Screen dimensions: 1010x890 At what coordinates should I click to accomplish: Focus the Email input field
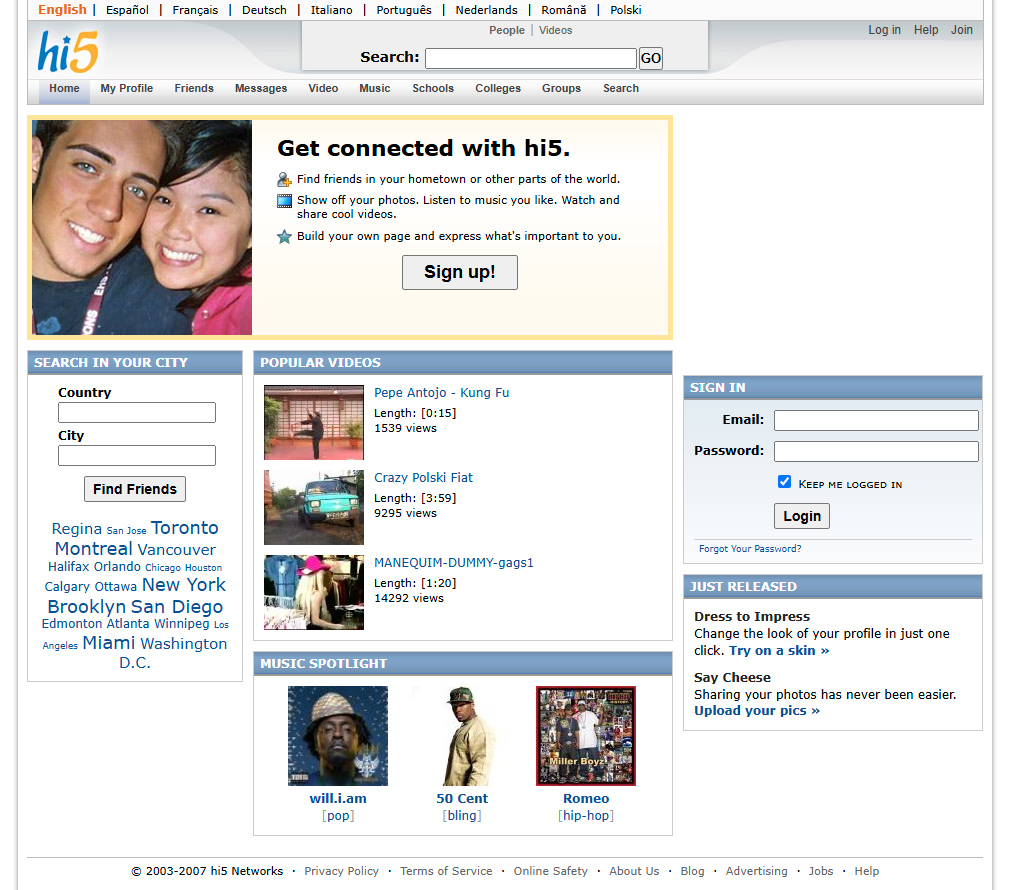coord(876,421)
